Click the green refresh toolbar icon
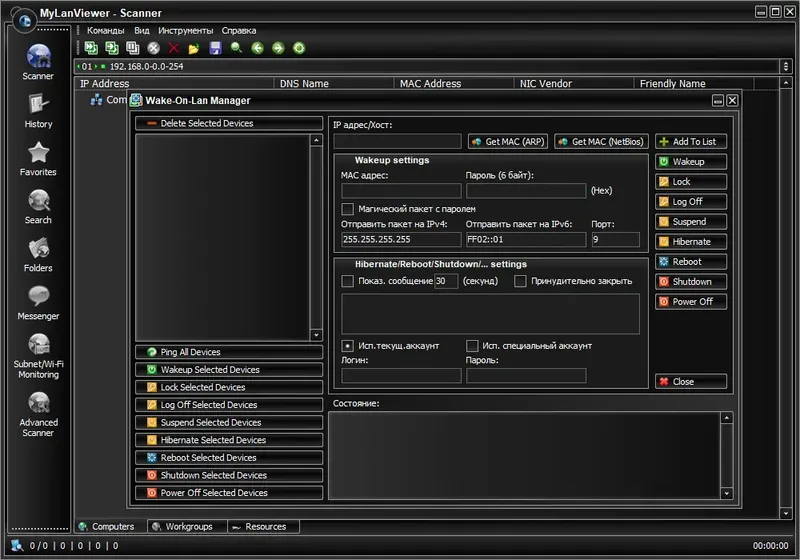Image resolution: width=800 pixels, height=560 pixels. (299, 48)
